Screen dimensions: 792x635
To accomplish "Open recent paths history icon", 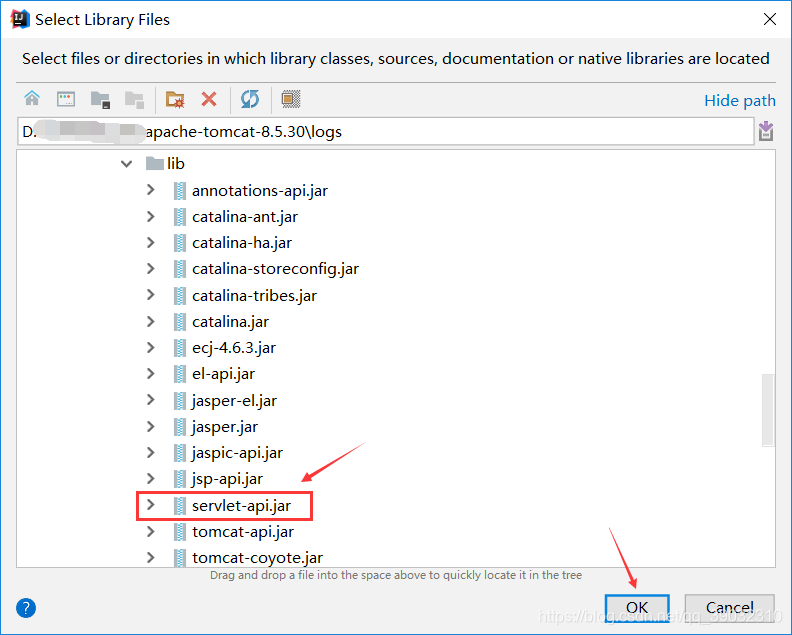I will [x=766, y=131].
